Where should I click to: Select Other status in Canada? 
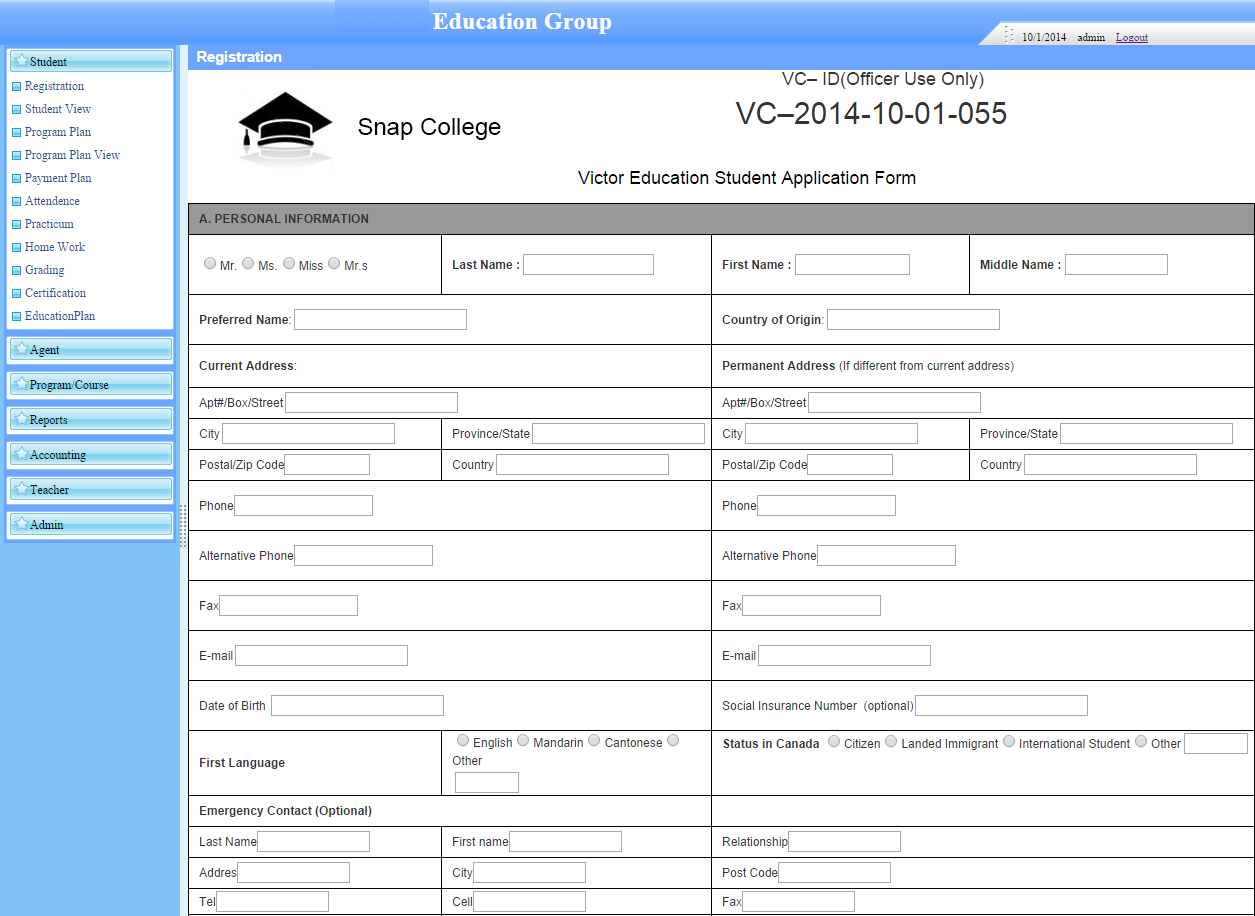pos(1141,741)
